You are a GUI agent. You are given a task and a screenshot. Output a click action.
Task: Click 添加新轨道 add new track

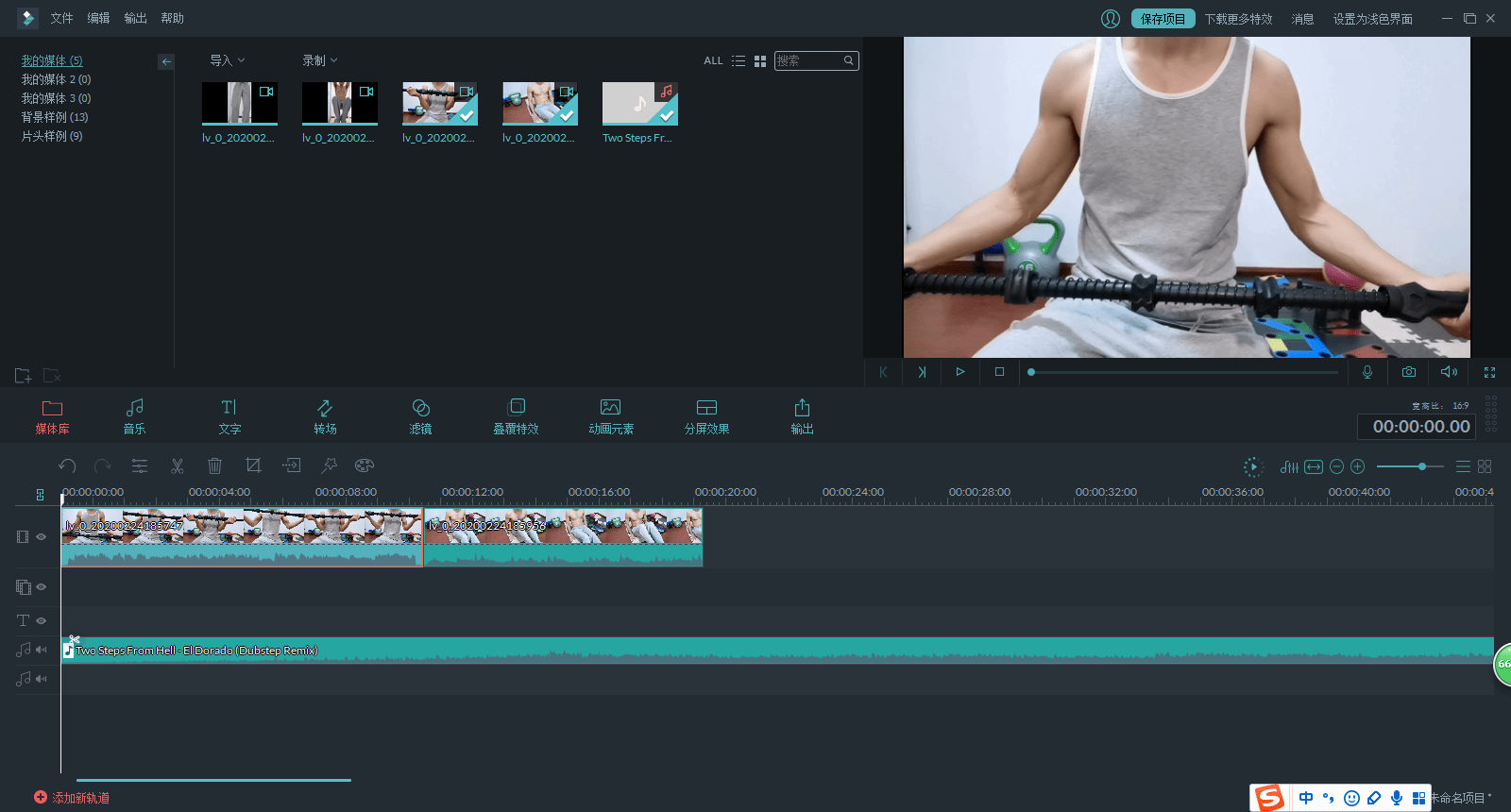72,798
